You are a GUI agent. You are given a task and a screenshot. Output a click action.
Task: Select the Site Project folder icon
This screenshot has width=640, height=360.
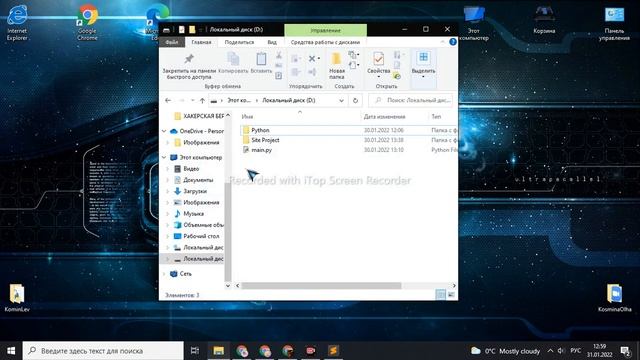point(246,140)
